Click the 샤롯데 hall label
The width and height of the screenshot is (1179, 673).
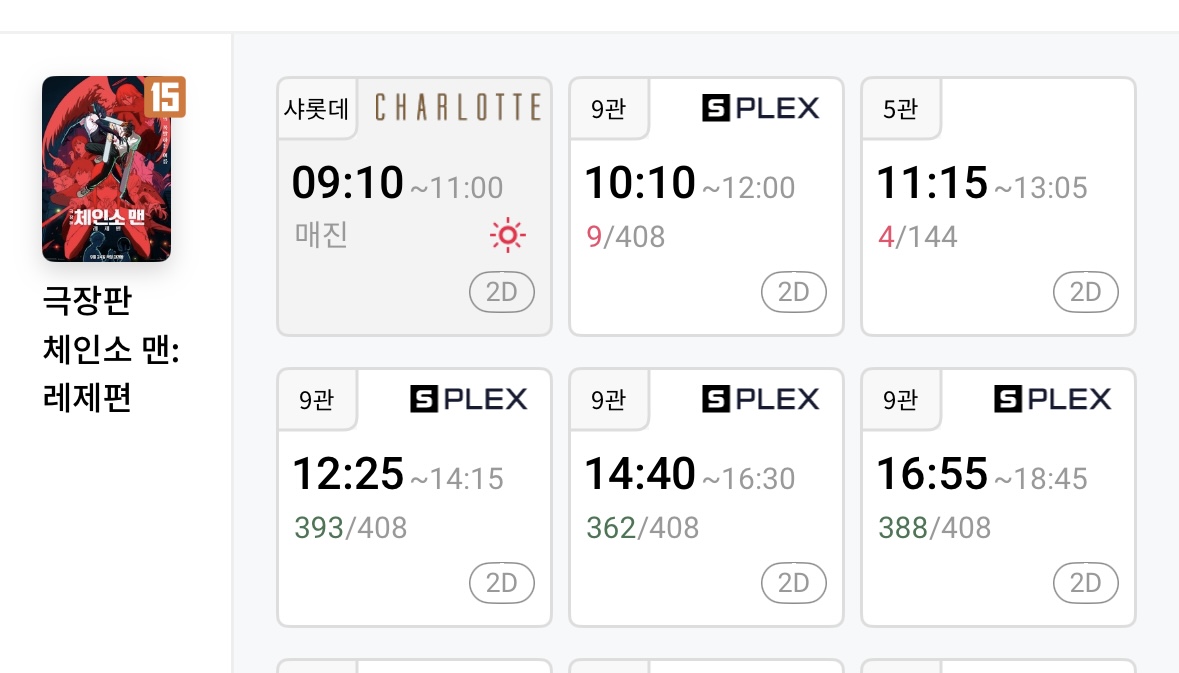[x=316, y=108]
